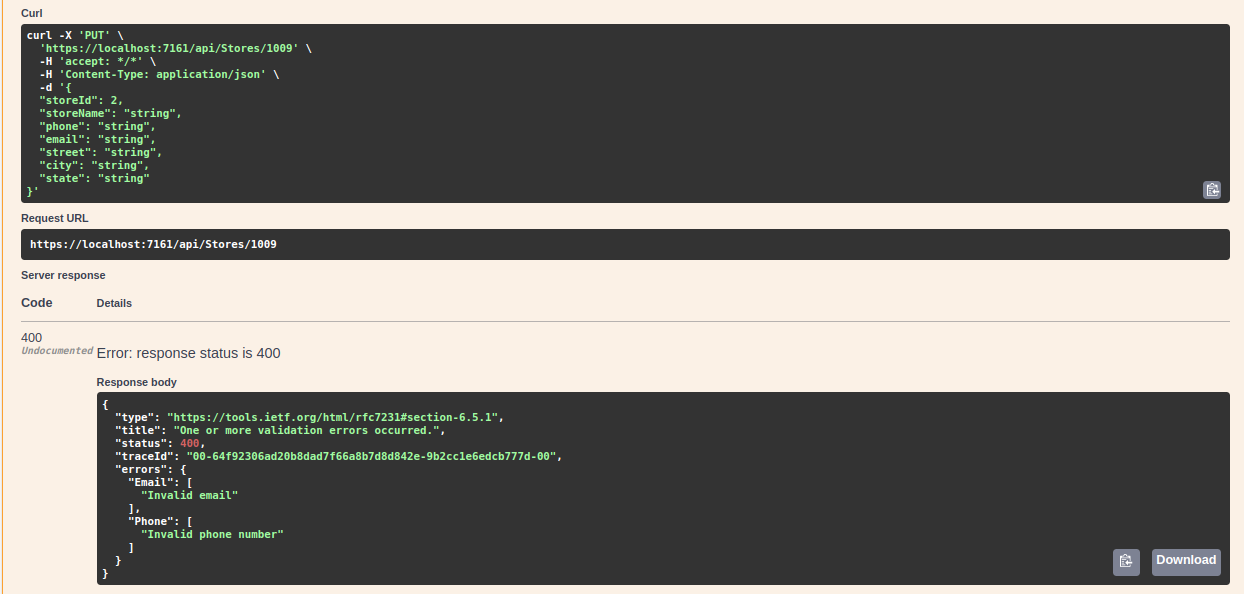Viewport: 1244px width, 594px height.
Task: Click the Response body label
Action: click(x=136, y=382)
